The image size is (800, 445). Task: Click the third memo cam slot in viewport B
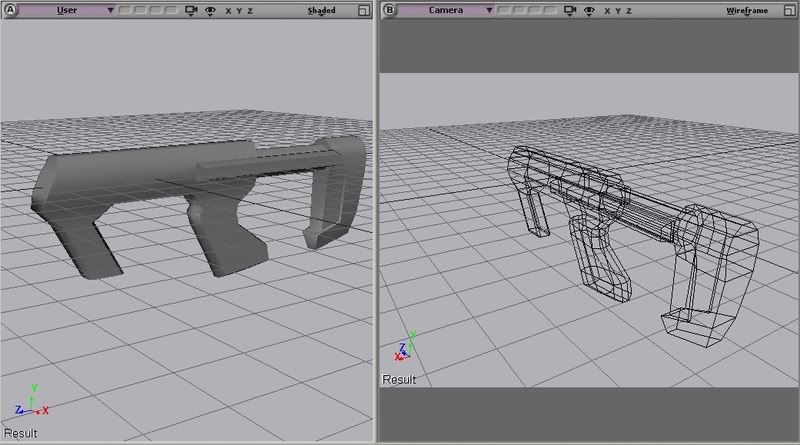click(x=535, y=10)
